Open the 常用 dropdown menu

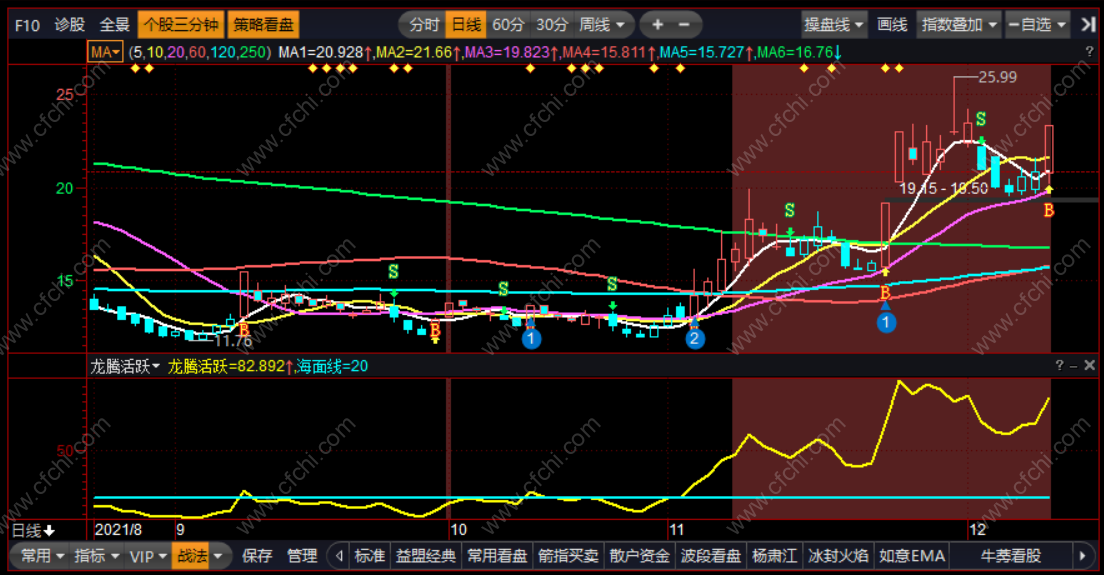(42, 556)
